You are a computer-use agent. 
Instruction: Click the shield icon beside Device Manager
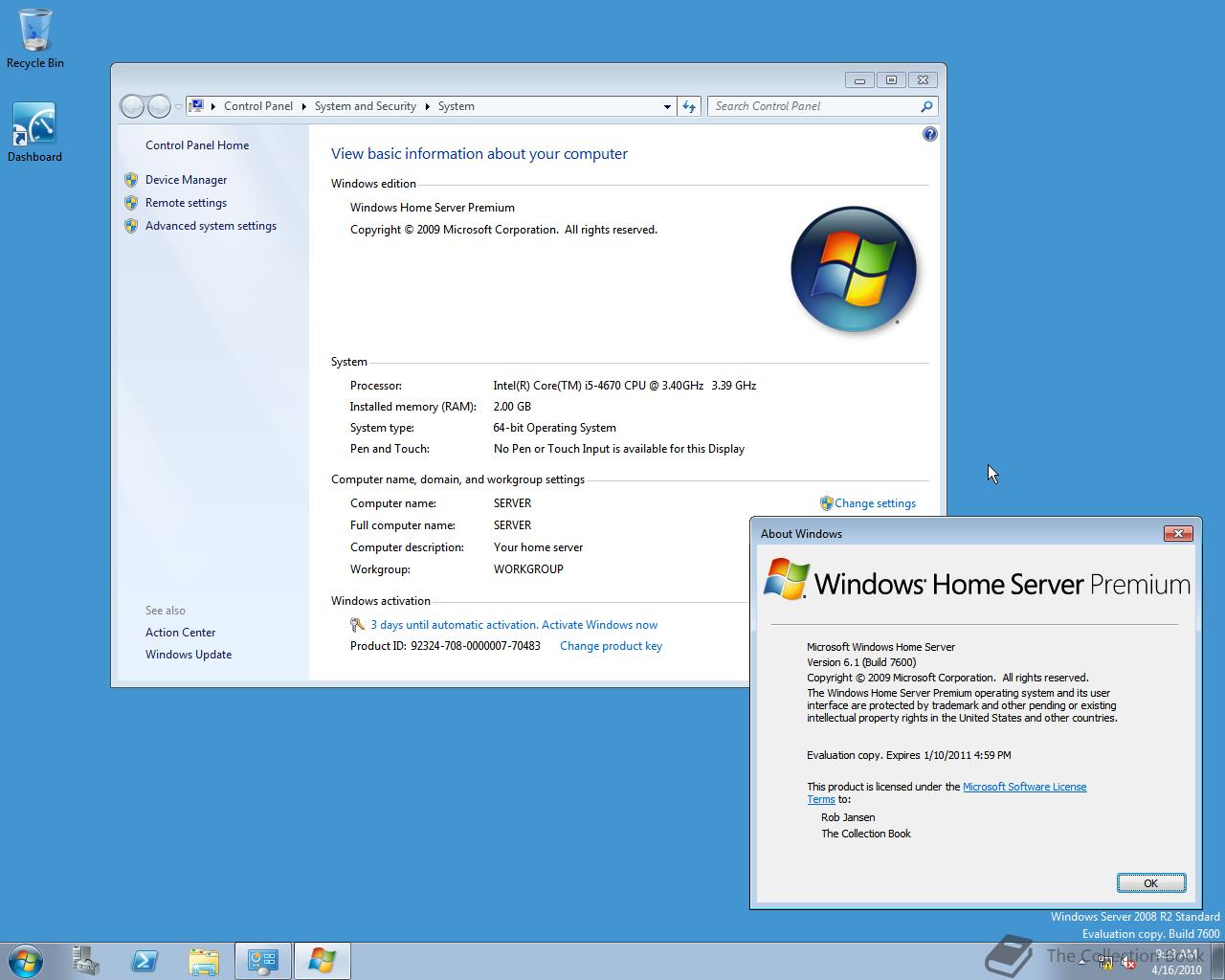[131, 180]
